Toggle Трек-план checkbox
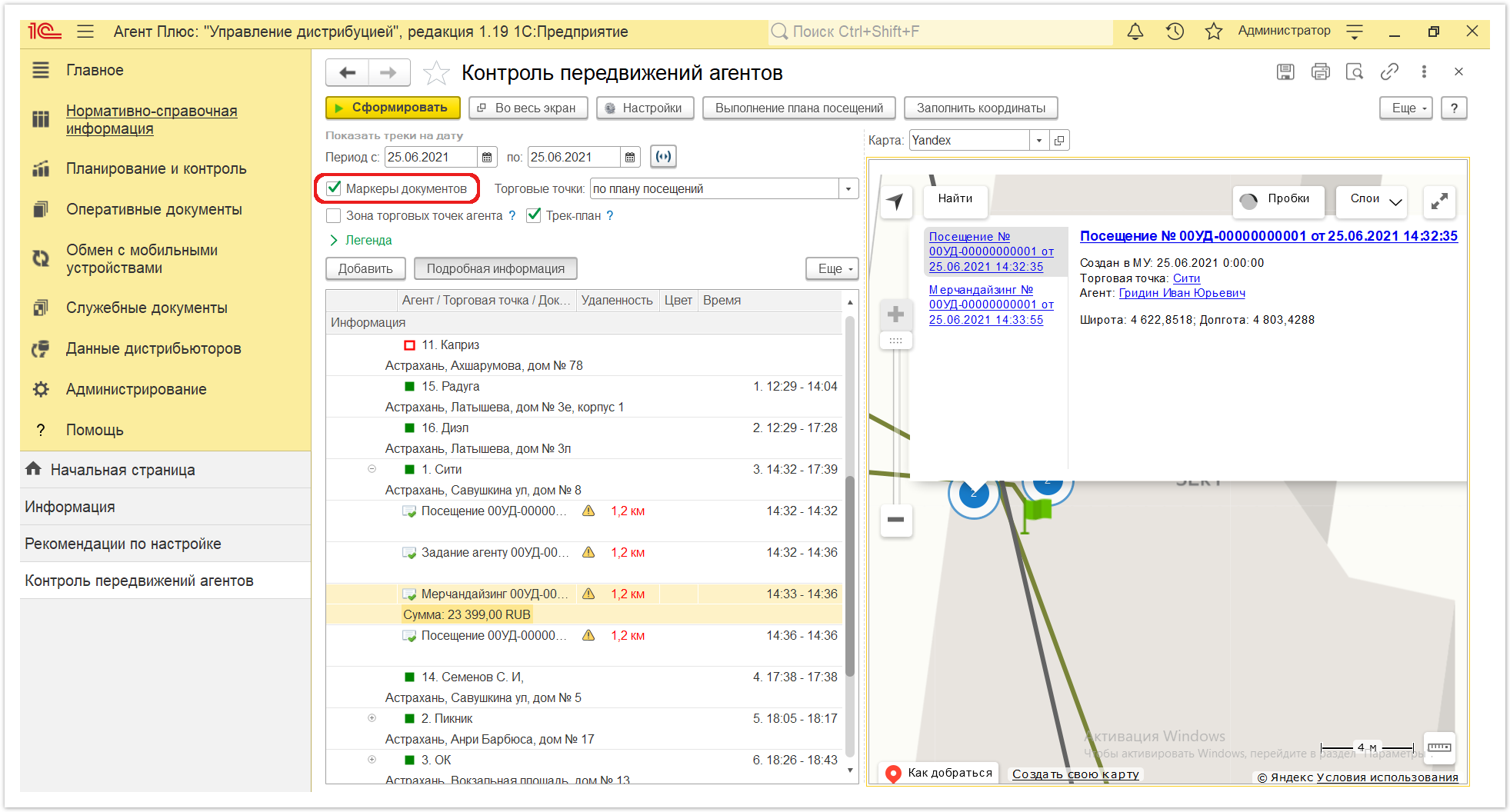This screenshot has height=812, width=1510. [534, 216]
